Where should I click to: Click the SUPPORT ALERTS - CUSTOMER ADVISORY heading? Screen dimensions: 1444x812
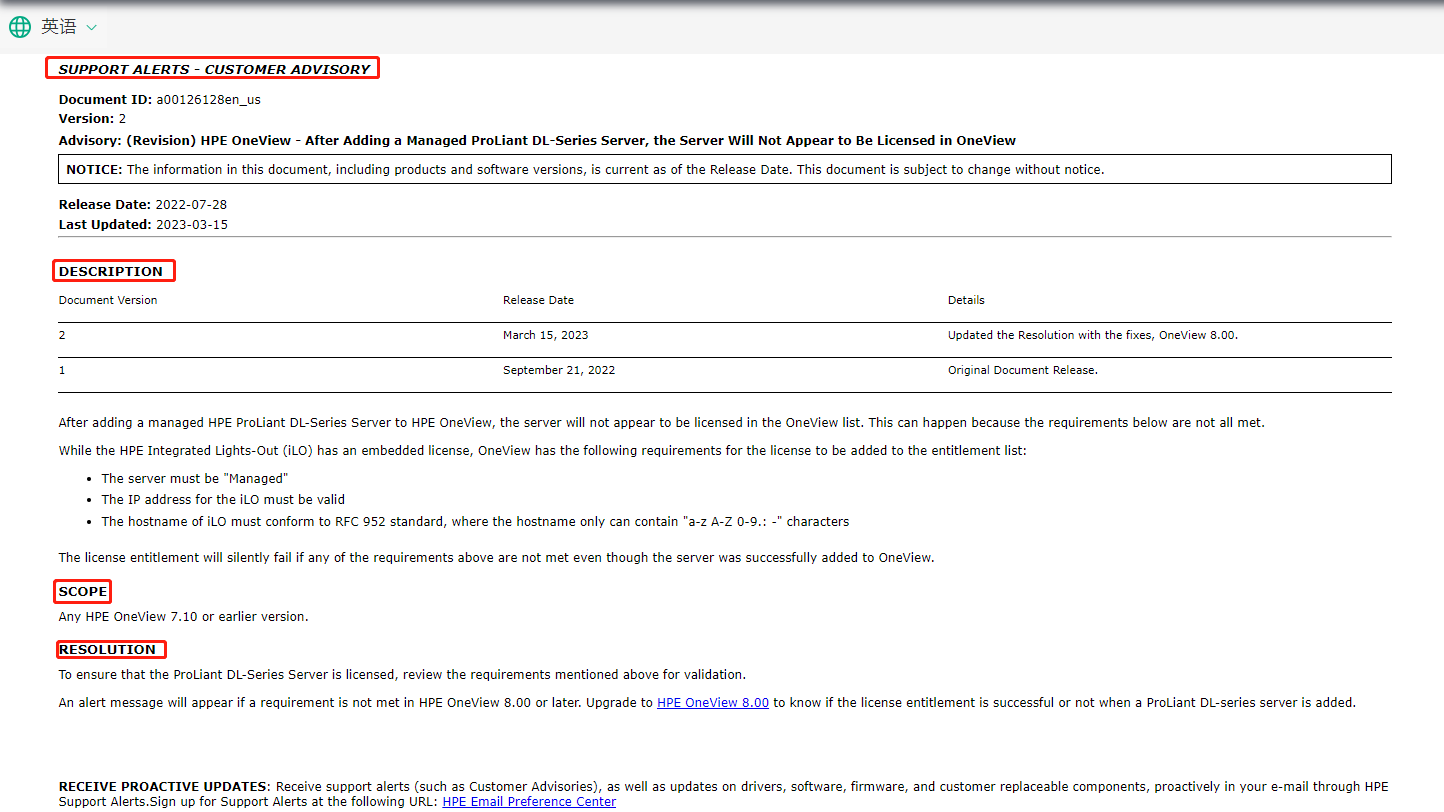(214, 70)
